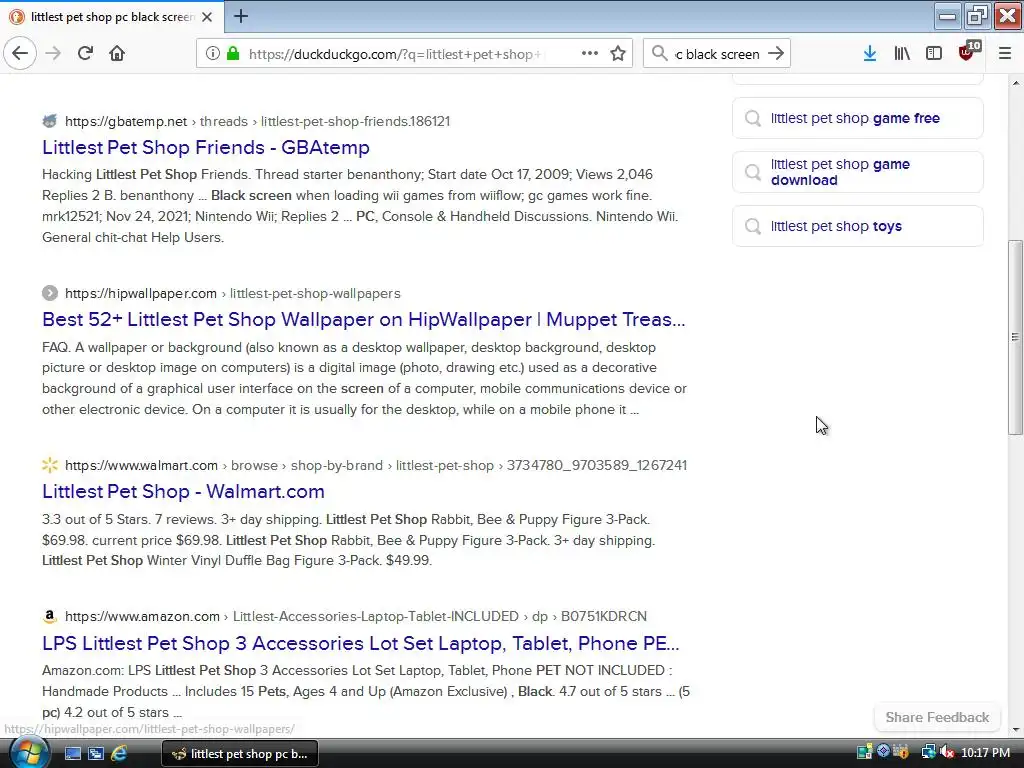Click the 'black screen' search box

[x=716, y=54]
